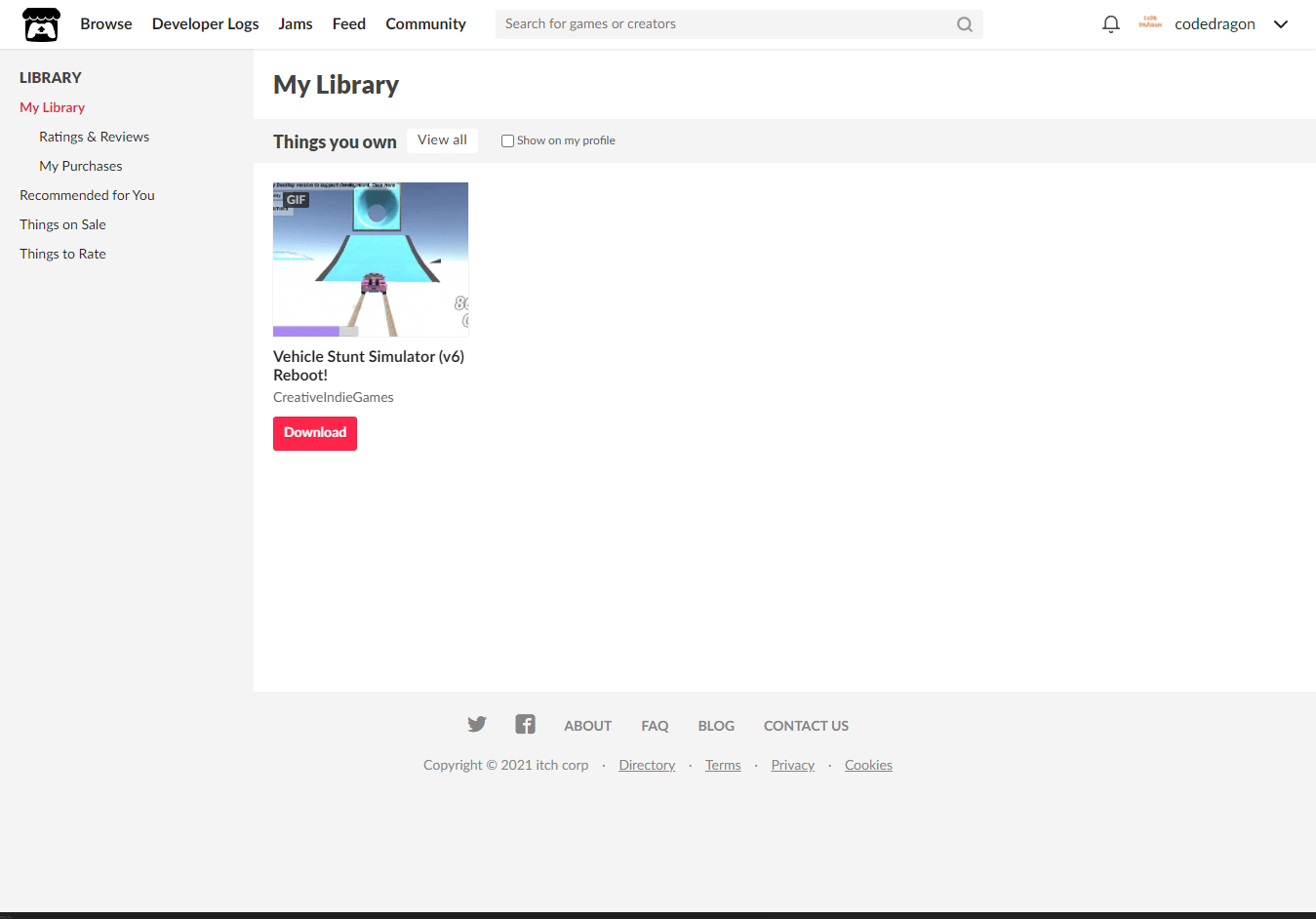Open Vehicle Stunt Simulator thumbnail
This screenshot has width=1316, height=919.
click(371, 260)
